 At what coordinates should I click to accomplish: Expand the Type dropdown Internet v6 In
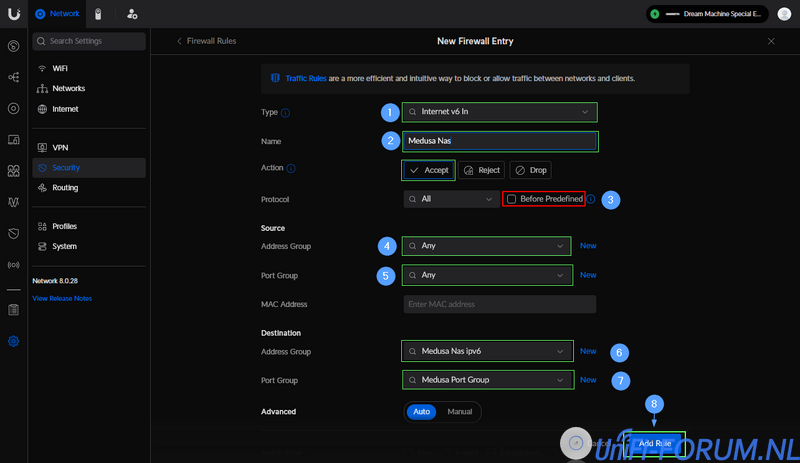tap(500, 112)
